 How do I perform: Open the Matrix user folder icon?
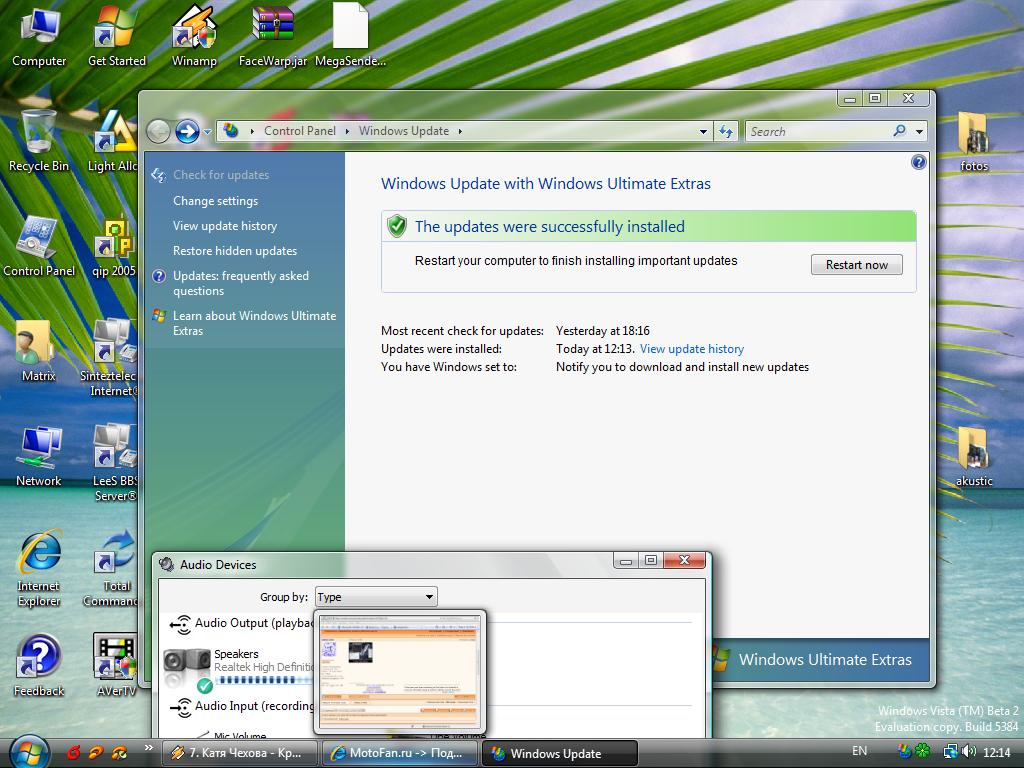[39, 351]
